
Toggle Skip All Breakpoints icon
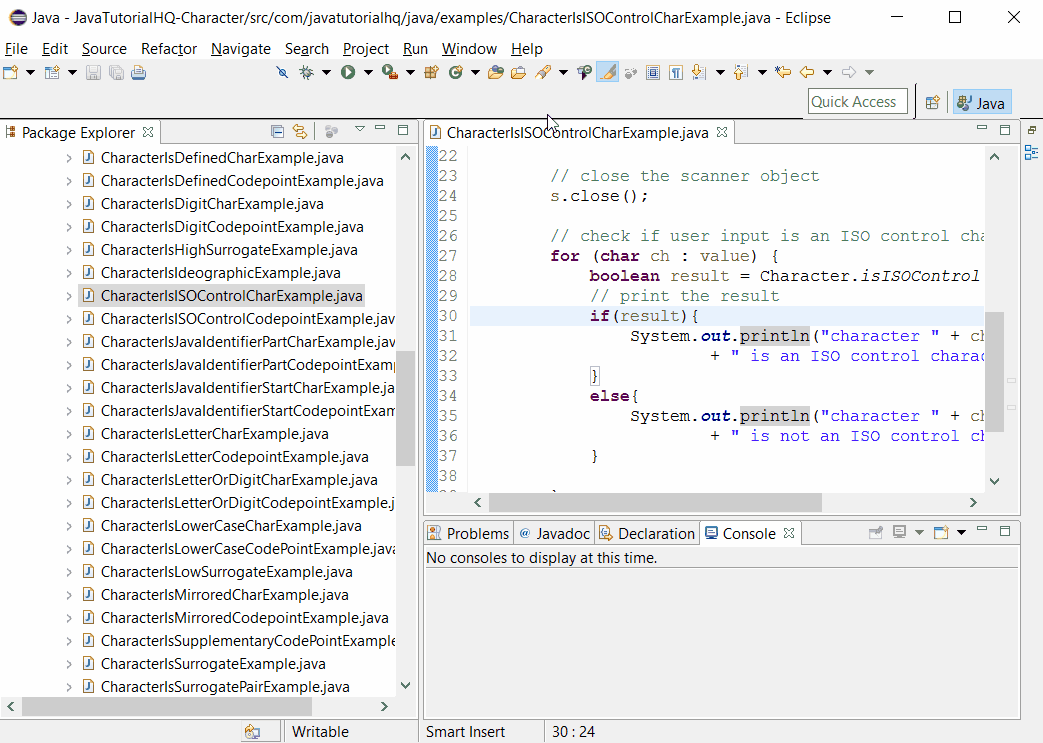point(282,73)
